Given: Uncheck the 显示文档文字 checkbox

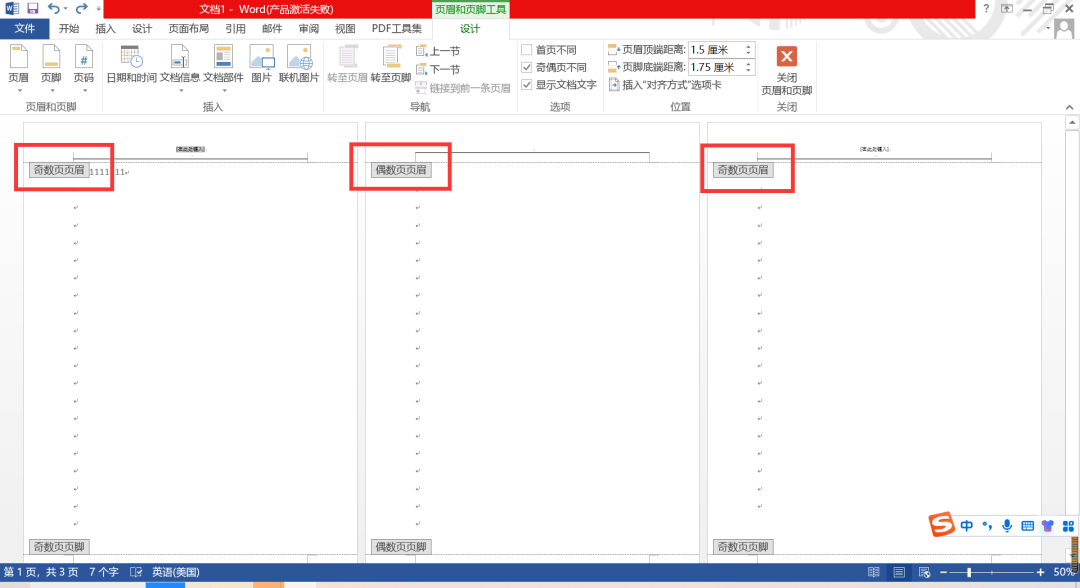Looking at the screenshot, I should pos(527,85).
